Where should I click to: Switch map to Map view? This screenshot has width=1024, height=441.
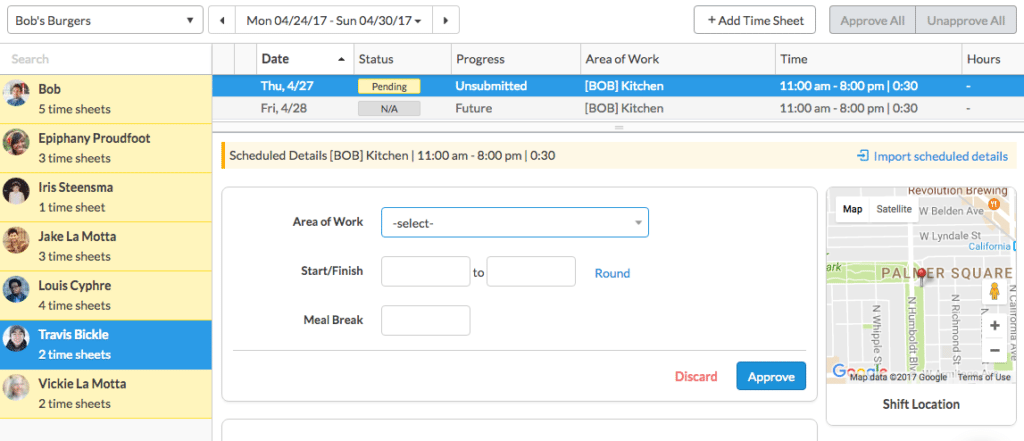[852, 209]
